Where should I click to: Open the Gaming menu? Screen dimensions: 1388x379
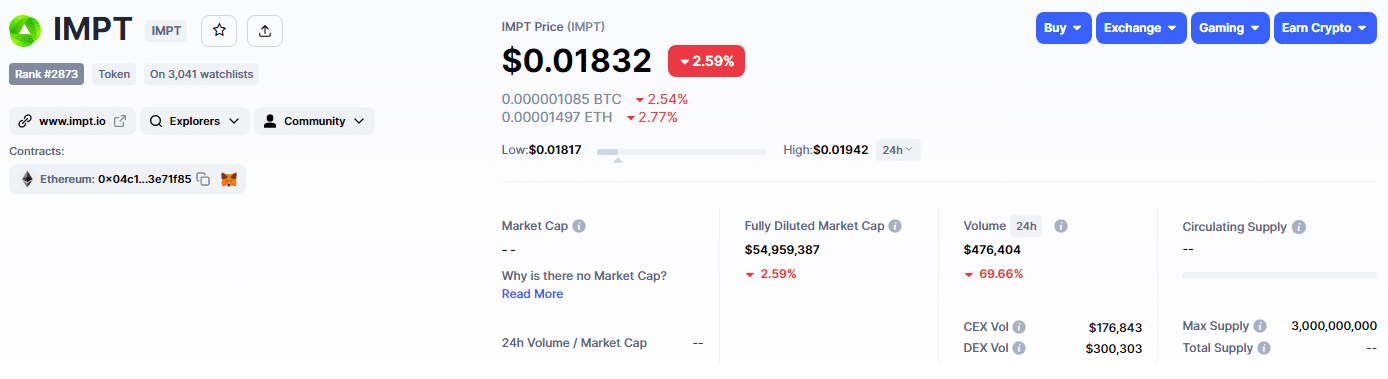click(1230, 28)
